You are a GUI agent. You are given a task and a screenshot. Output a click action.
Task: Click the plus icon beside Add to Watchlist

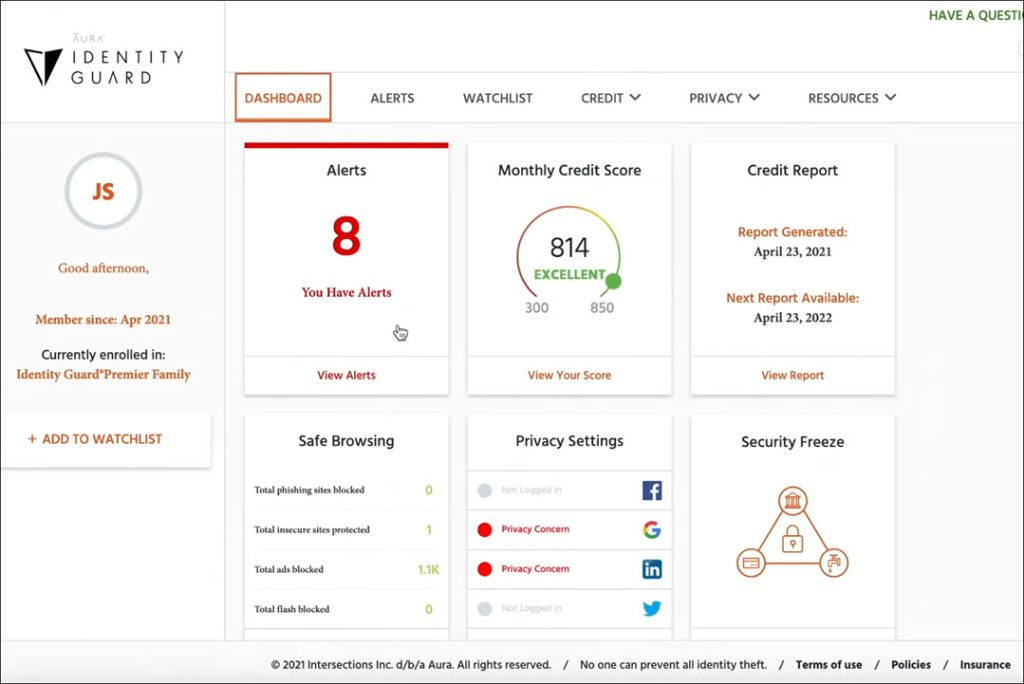click(32, 439)
